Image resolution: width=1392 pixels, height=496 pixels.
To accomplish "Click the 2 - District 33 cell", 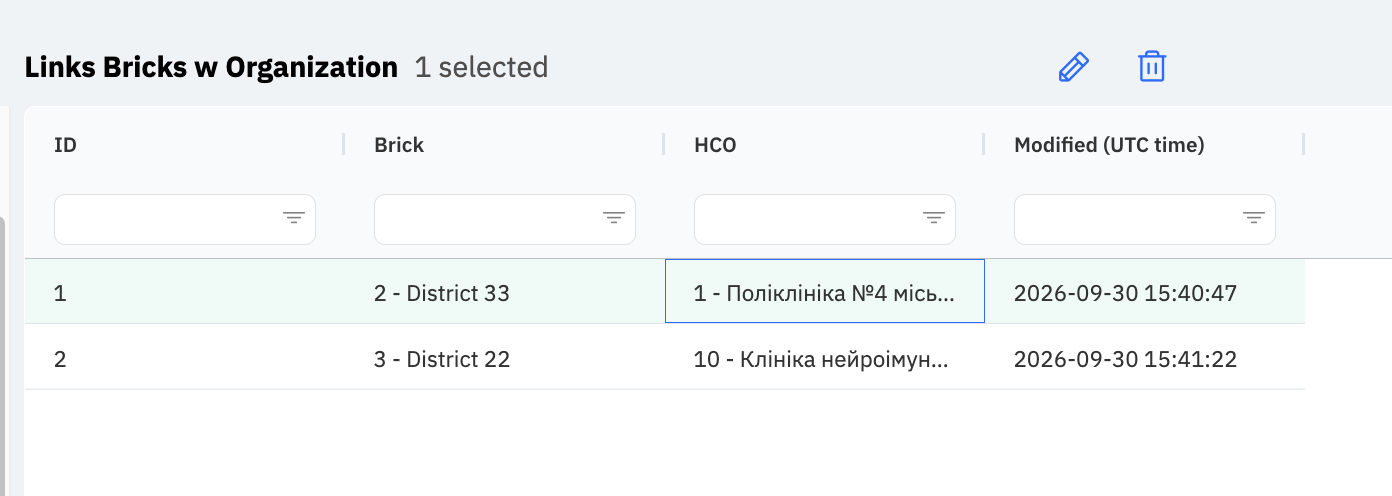I will coord(505,292).
